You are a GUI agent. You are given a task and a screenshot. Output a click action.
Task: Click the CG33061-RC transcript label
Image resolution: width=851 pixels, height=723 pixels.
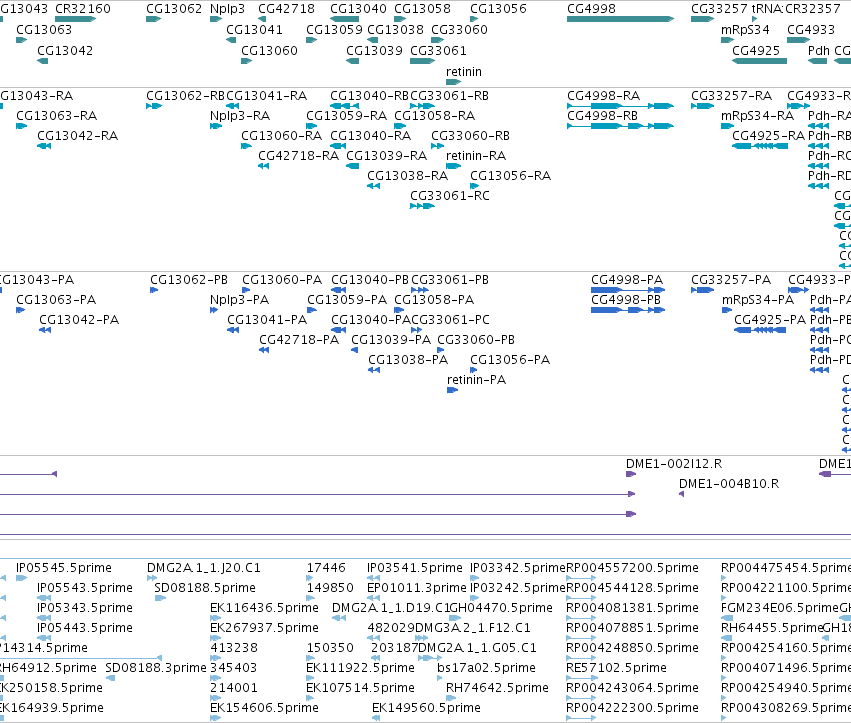pyautogui.click(x=450, y=195)
